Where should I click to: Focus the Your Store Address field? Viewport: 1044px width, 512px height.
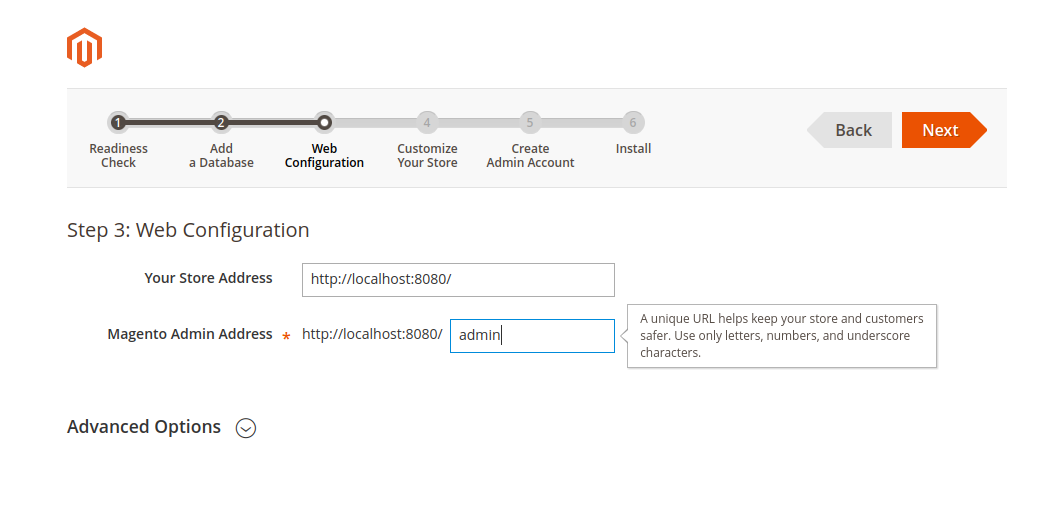click(458, 280)
